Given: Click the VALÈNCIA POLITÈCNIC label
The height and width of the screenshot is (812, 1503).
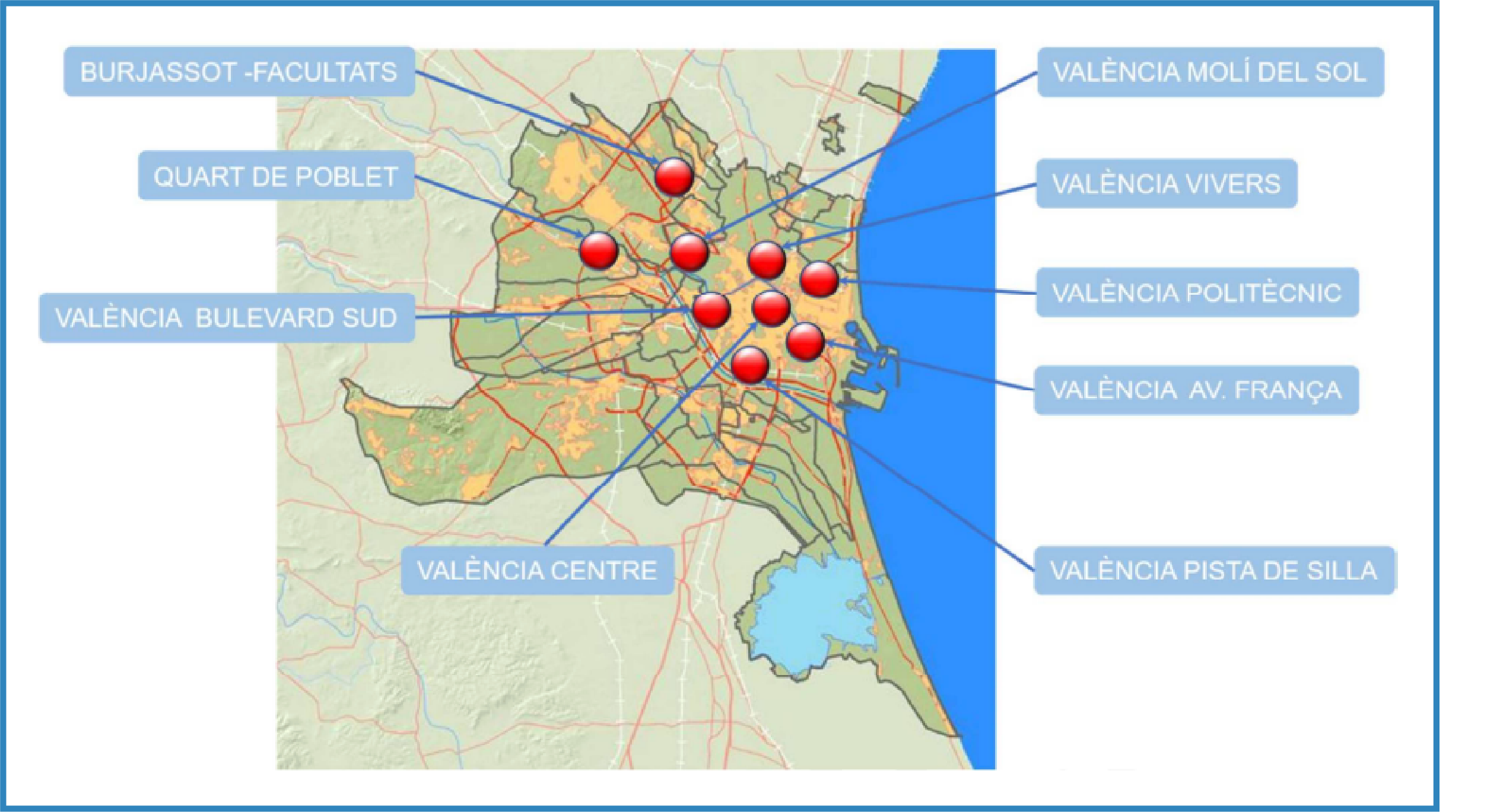Looking at the screenshot, I should pyautogui.click(x=1197, y=292).
